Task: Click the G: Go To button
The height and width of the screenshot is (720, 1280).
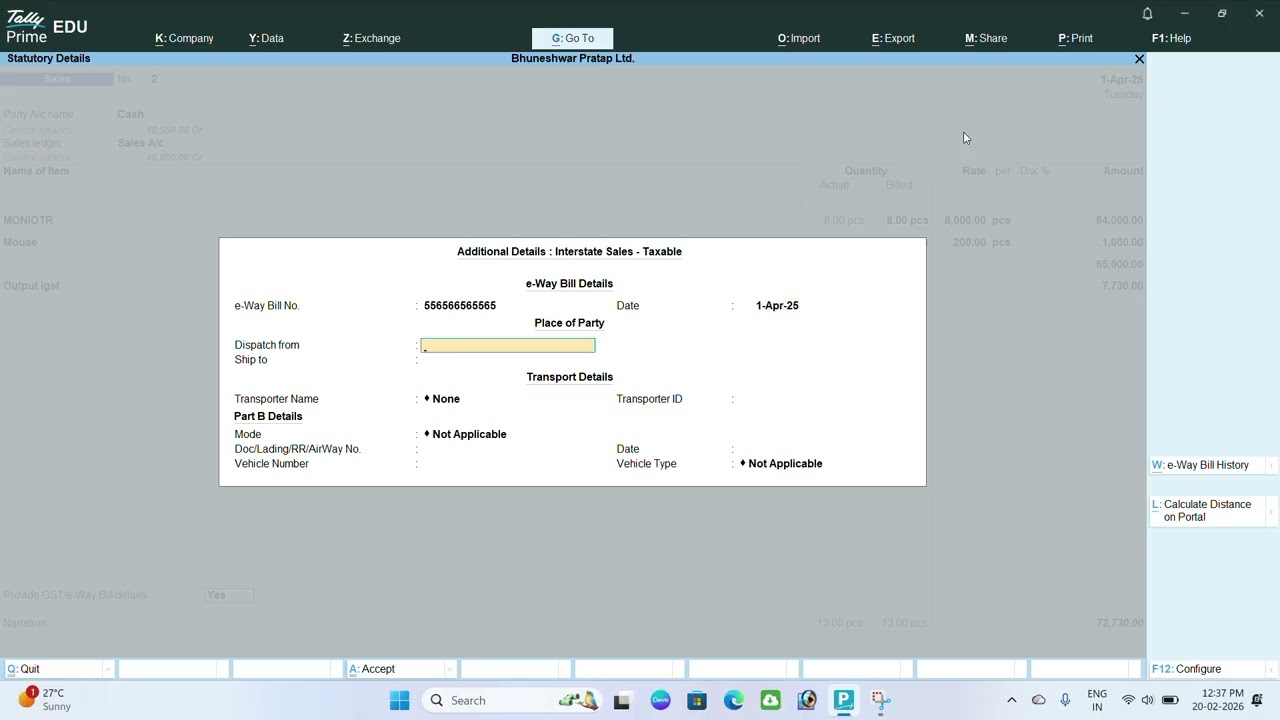Action: (x=573, y=38)
